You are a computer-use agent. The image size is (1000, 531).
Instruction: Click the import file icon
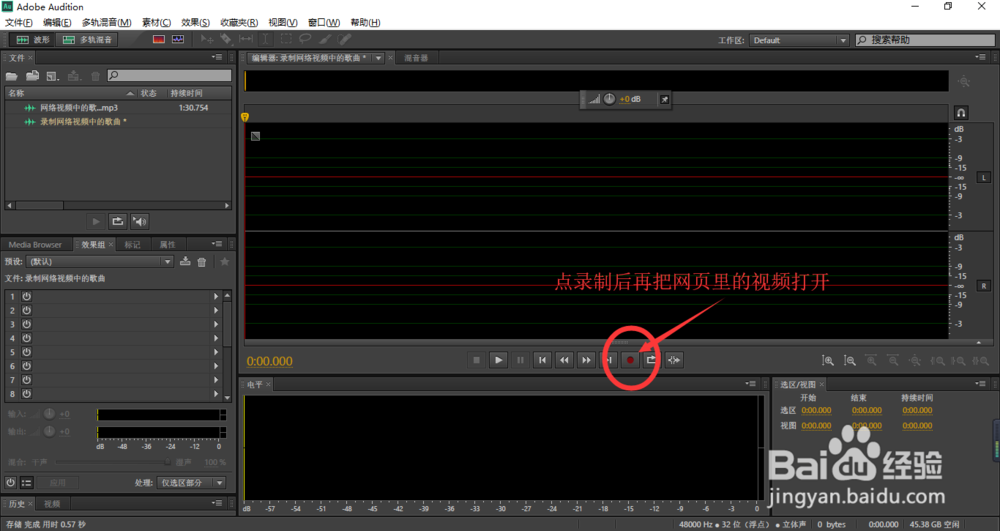33,76
